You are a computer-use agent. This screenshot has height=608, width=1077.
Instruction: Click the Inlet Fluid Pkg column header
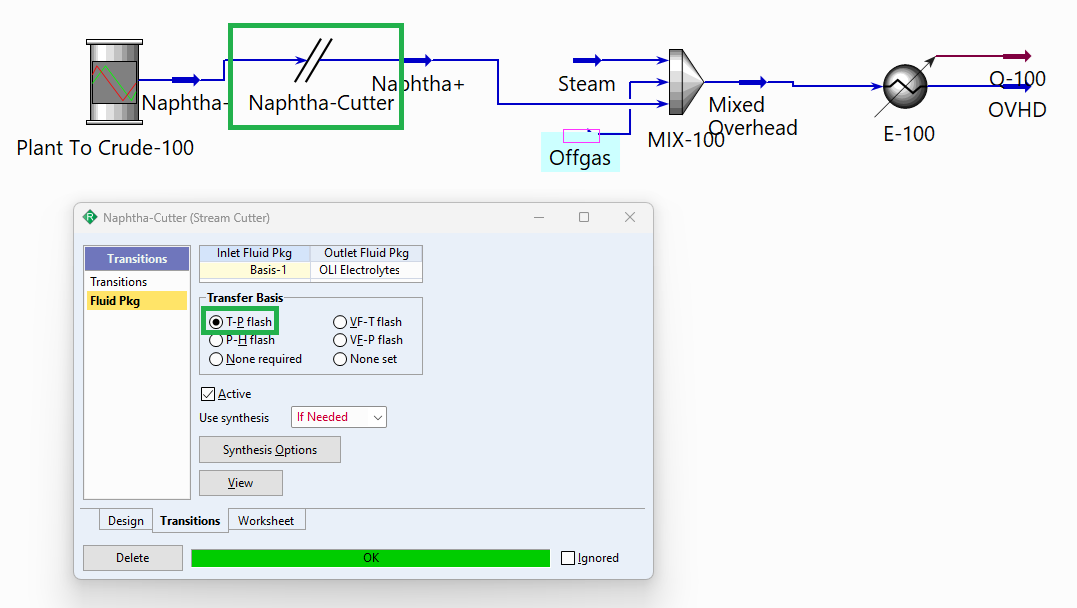(255, 253)
